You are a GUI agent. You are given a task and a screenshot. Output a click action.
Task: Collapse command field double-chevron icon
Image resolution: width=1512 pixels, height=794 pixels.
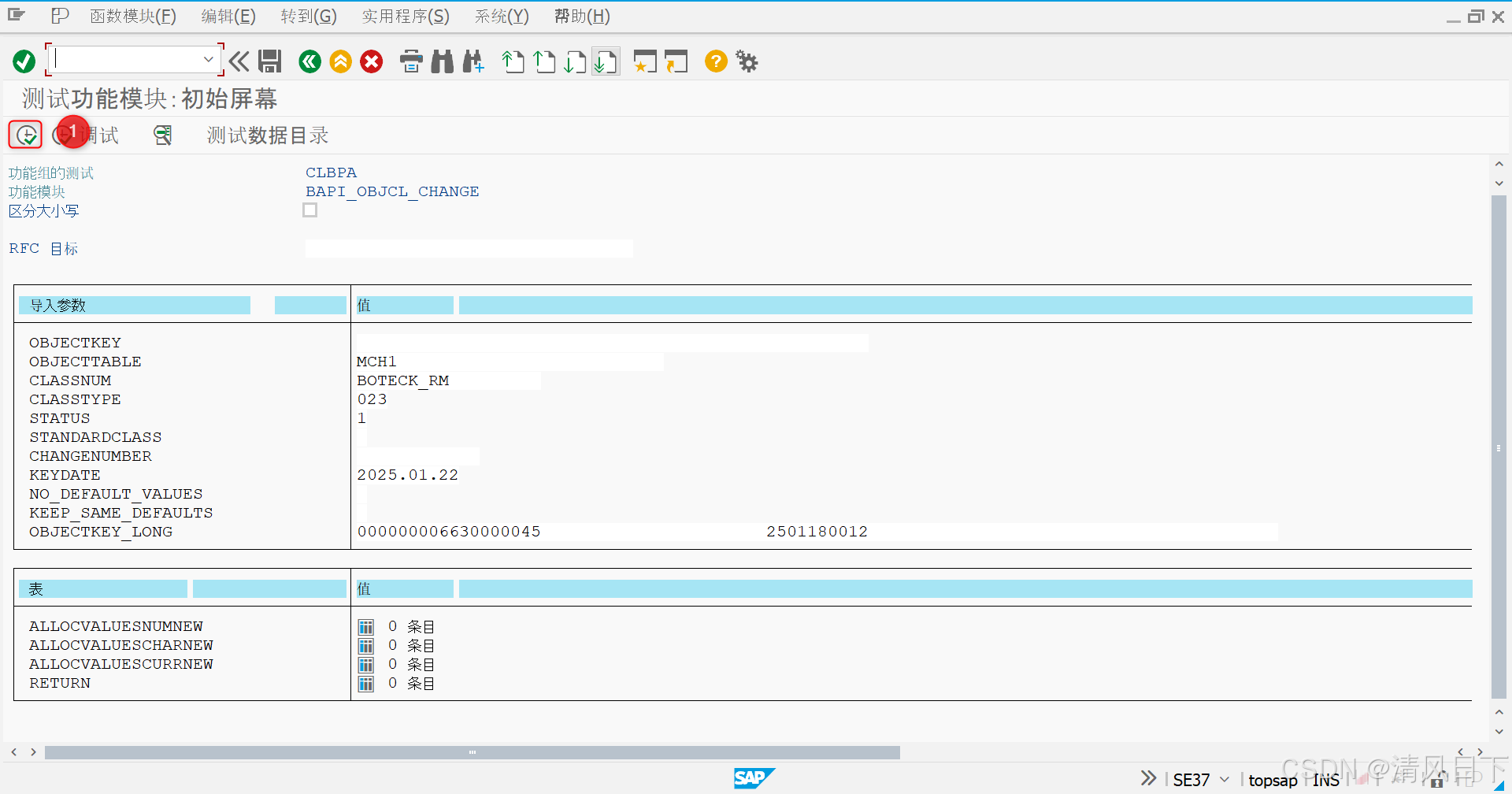point(239,61)
